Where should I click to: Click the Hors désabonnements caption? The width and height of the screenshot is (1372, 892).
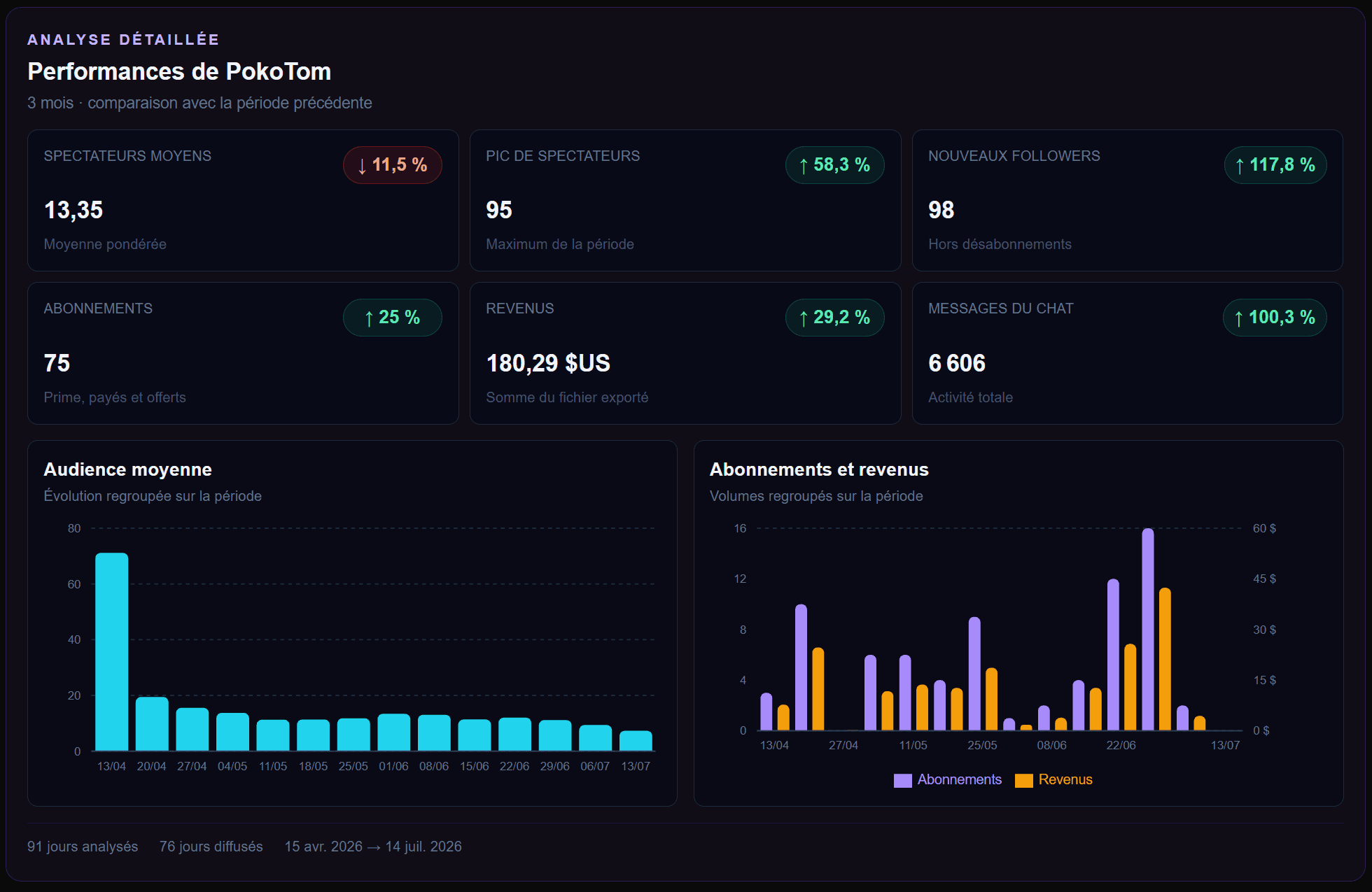click(1000, 244)
